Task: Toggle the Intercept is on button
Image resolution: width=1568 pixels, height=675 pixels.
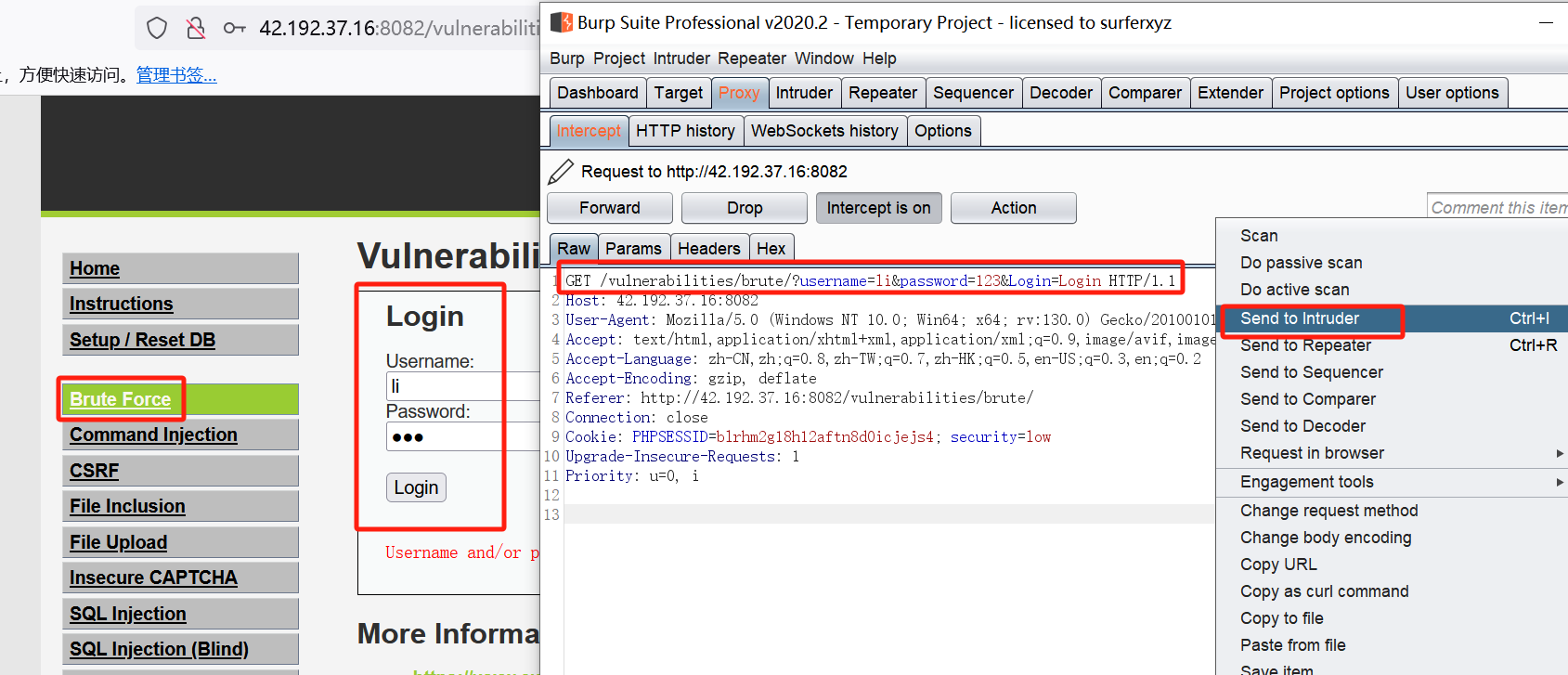Action: click(x=879, y=208)
